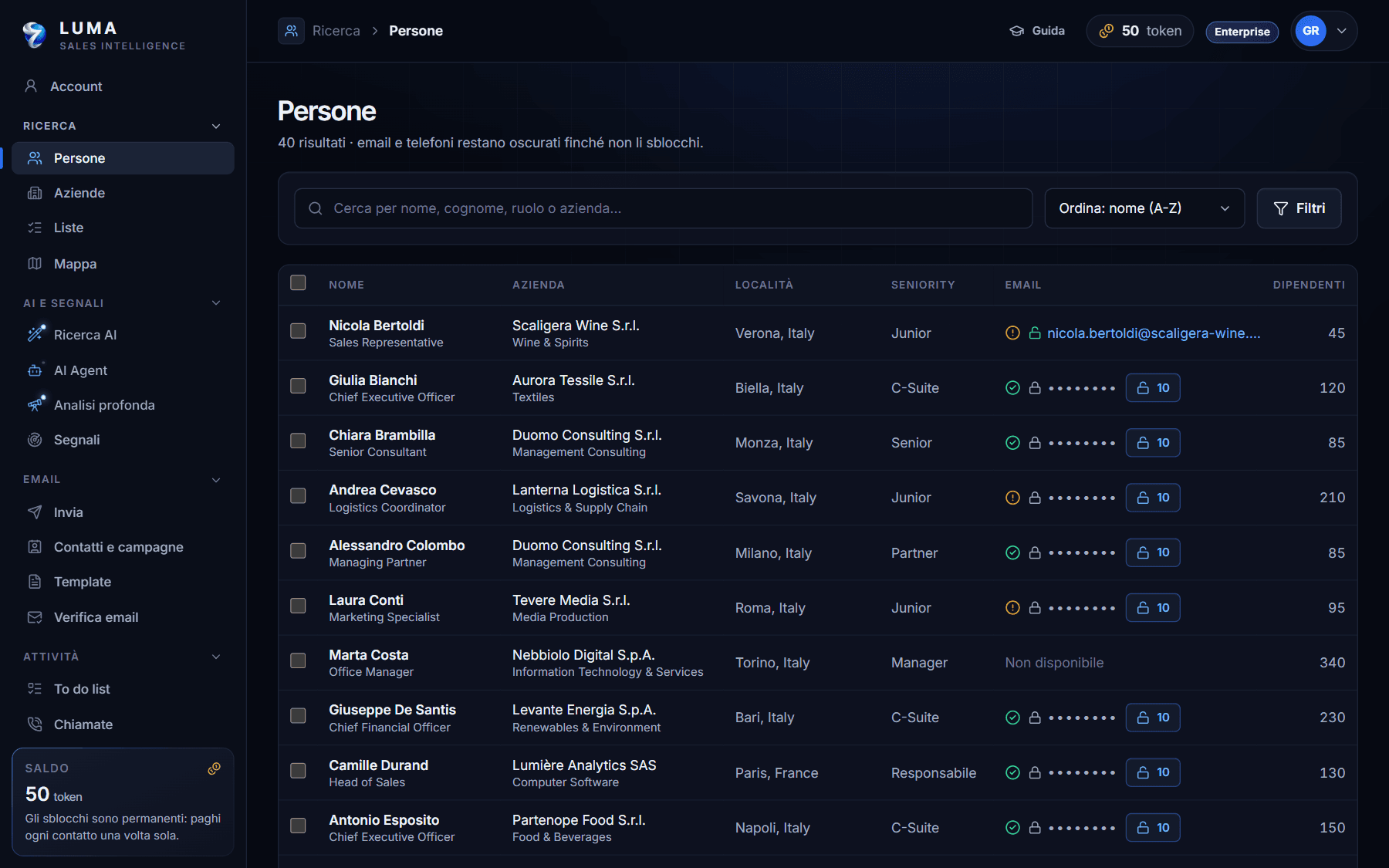Click the verified check icon for Giulia Bianchi
Screen dimensions: 1389x868
tap(1012, 388)
